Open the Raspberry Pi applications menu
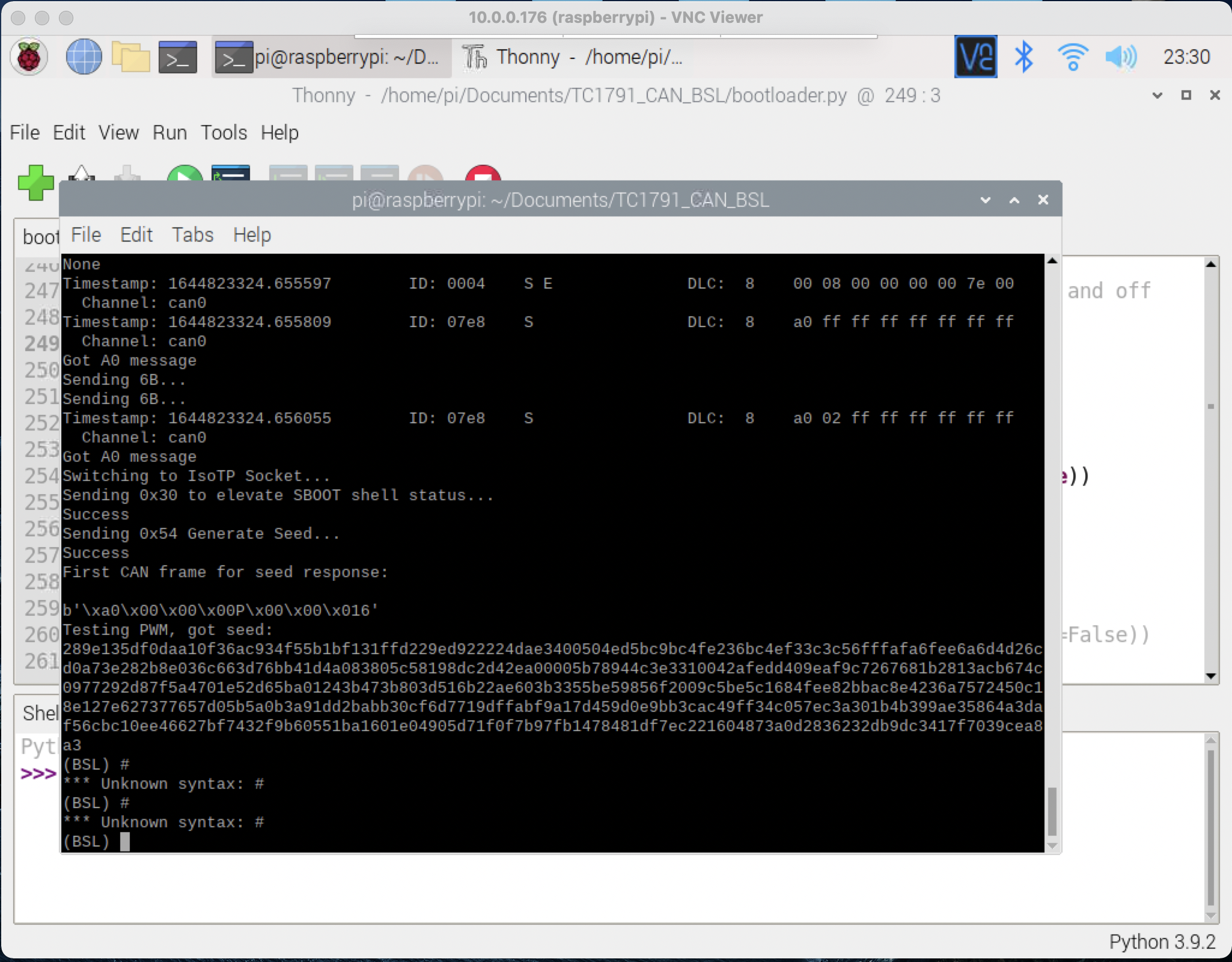This screenshot has width=1232, height=962. (x=28, y=57)
